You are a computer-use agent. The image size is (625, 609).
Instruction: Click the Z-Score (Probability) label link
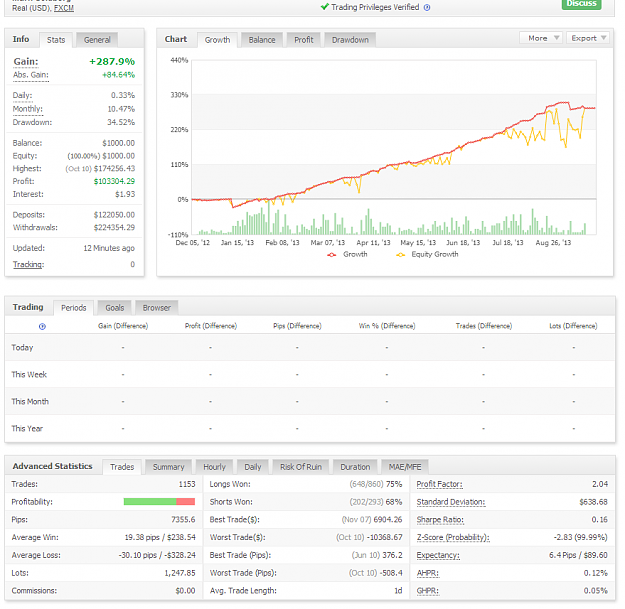click(453, 538)
